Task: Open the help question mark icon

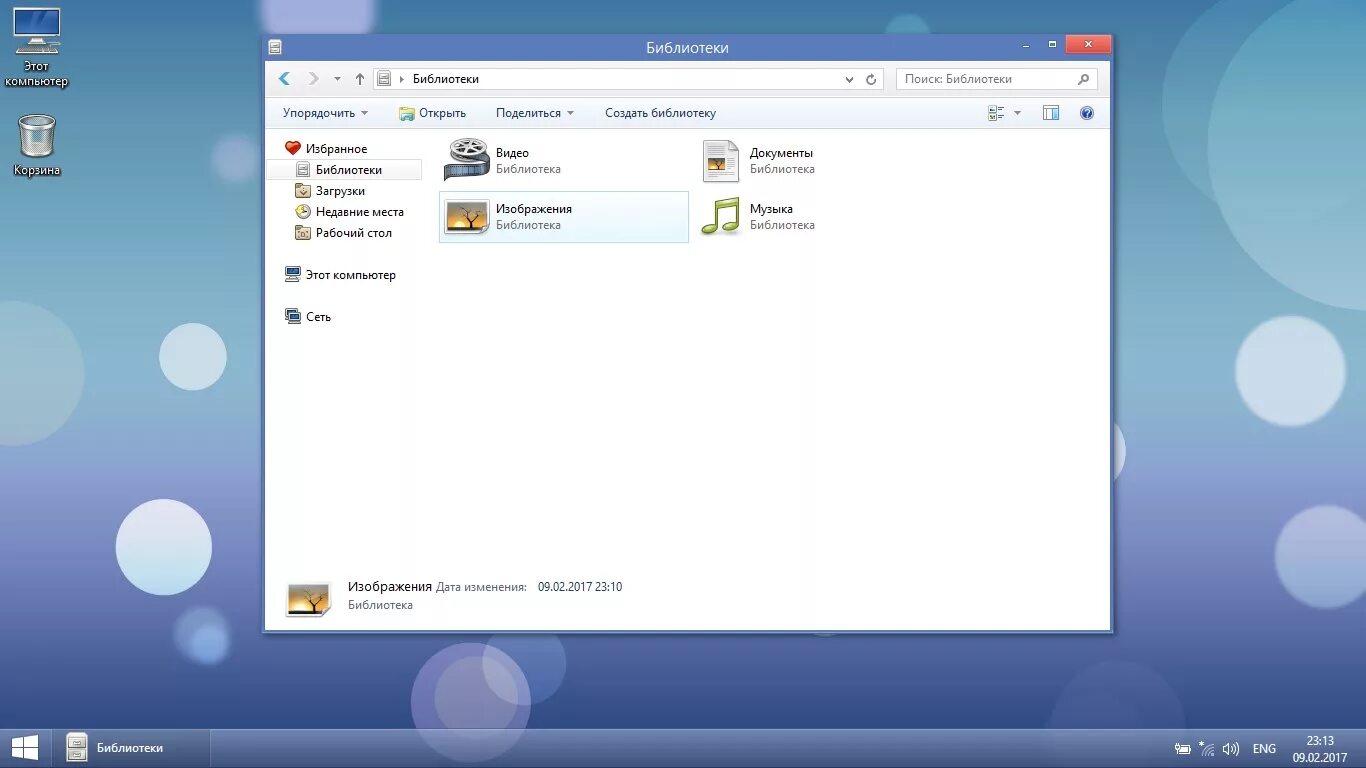Action: pyautogui.click(x=1086, y=113)
